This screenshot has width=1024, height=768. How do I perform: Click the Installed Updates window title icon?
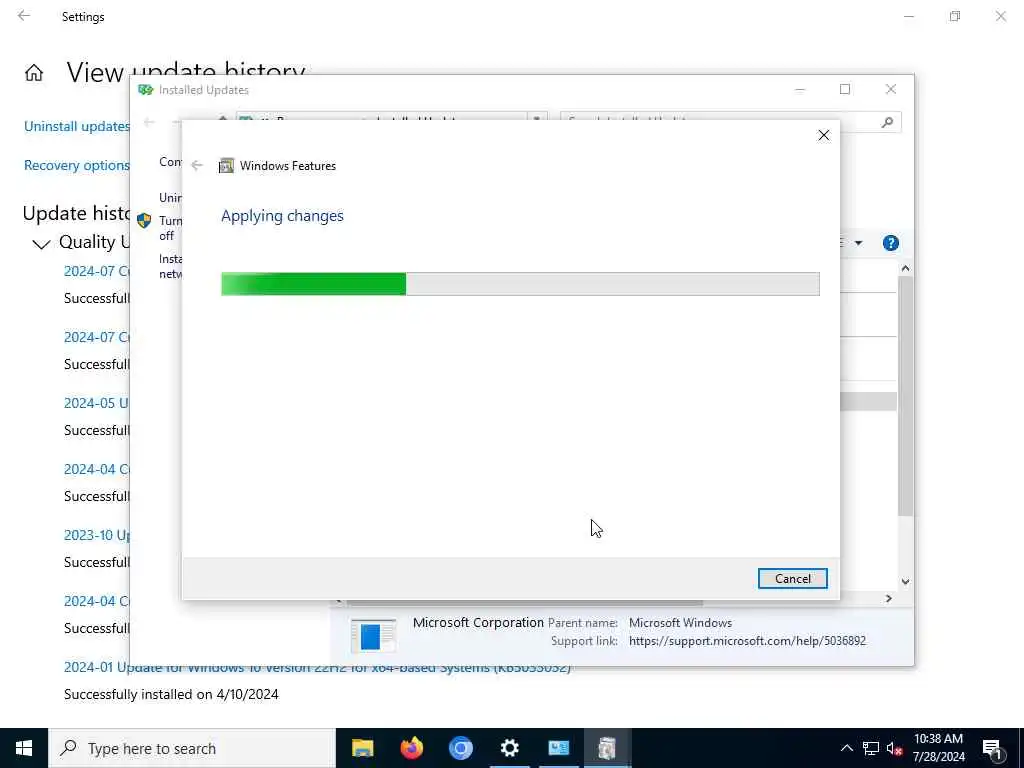145,90
